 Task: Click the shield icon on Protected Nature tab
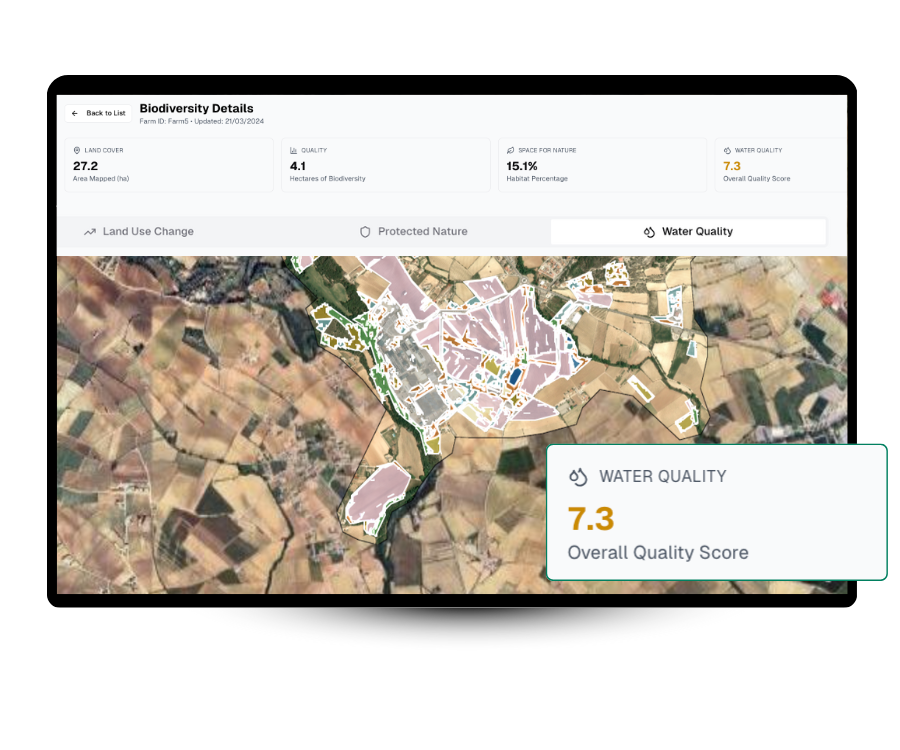365,231
